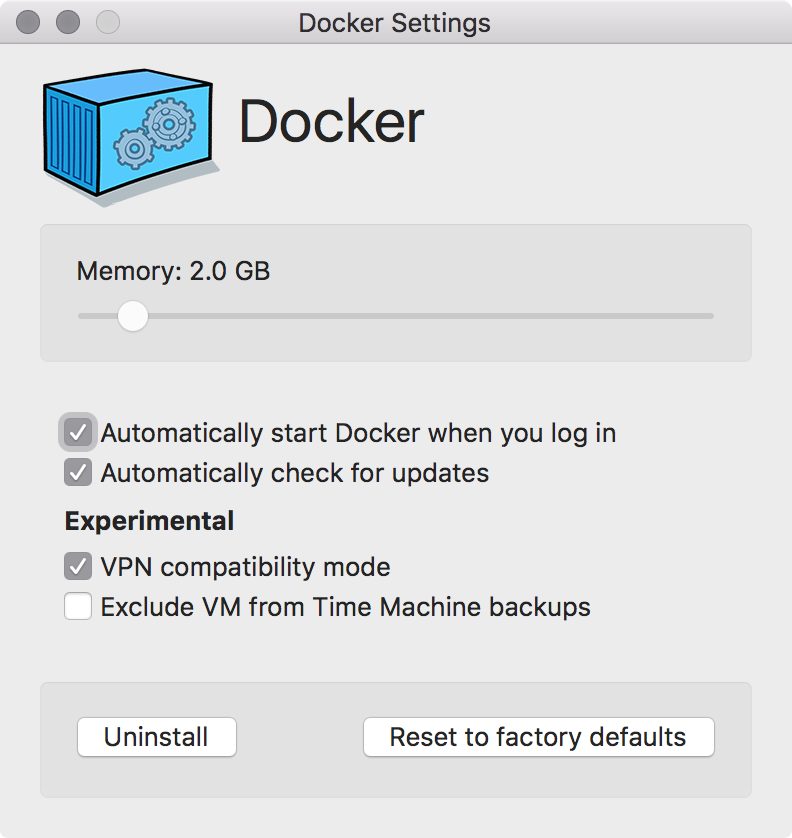Click the greyed-out zoom window button
Screen dimensions: 792x838
107,22
